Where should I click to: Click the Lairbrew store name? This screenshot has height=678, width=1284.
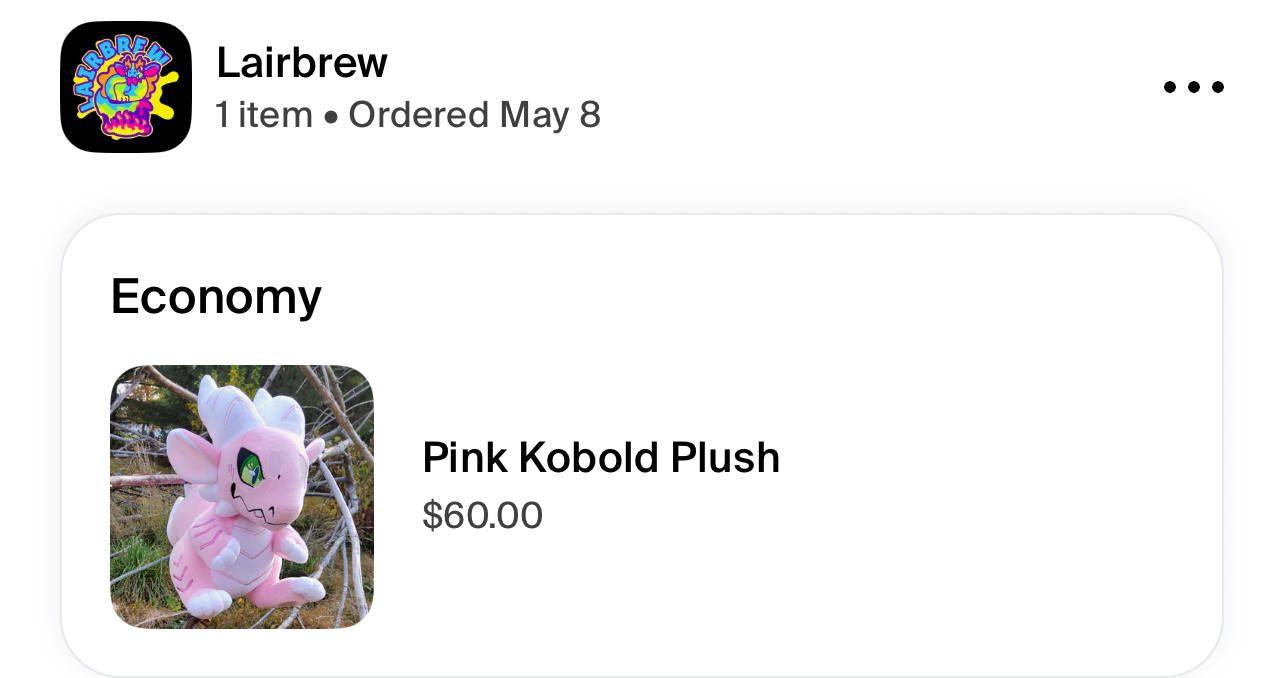[x=302, y=63]
